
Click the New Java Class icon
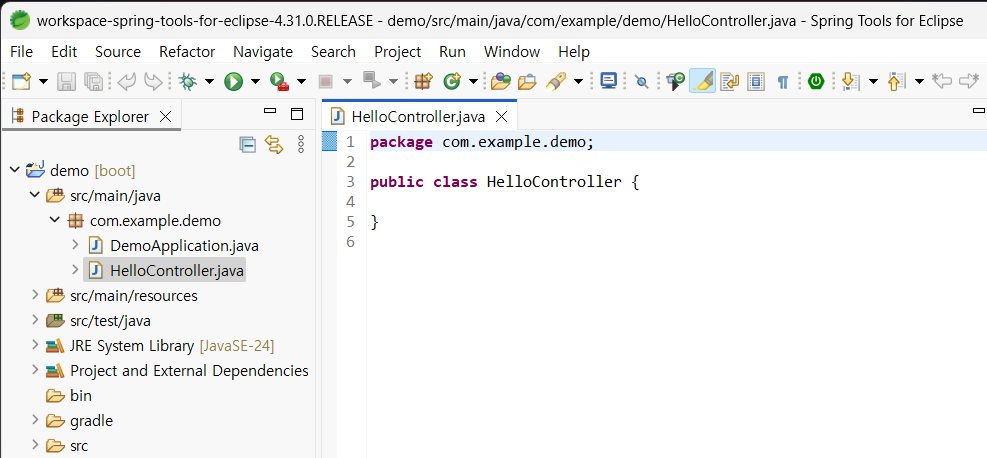pyautogui.click(x=452, y=82)
